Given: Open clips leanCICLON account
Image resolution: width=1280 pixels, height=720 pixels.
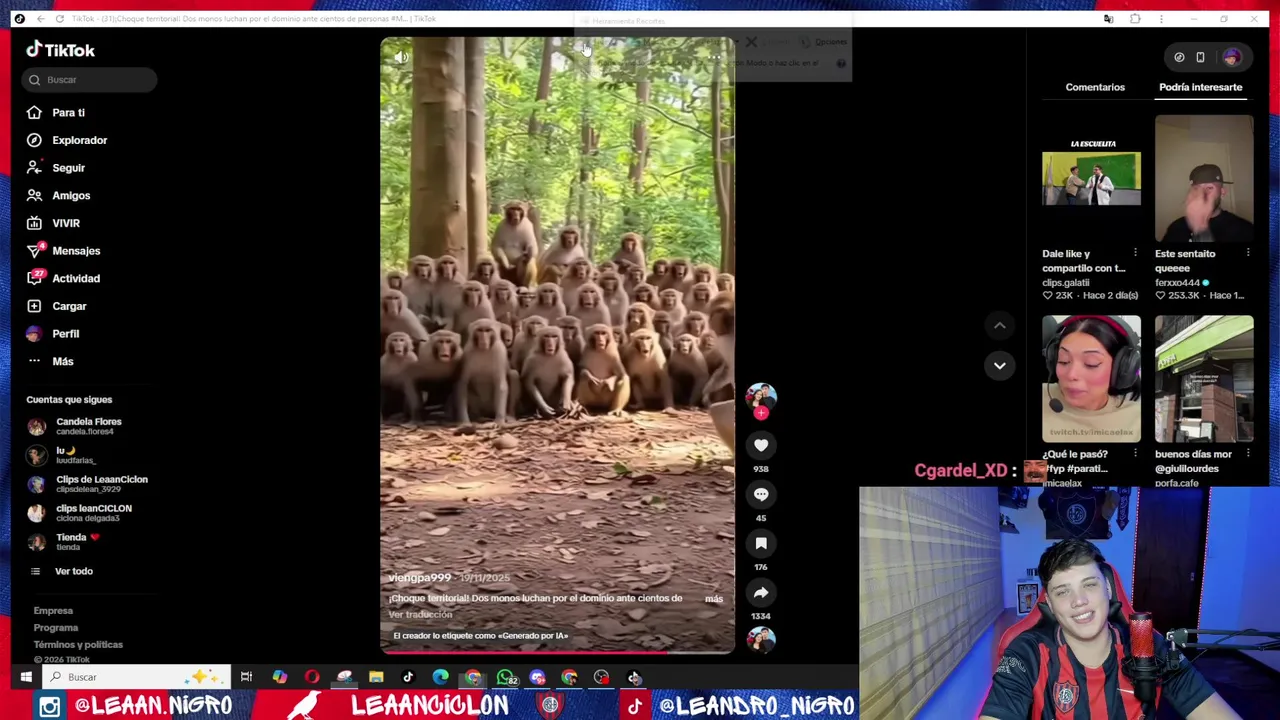Looking at the screenshot, I should [x=80, y=513].
